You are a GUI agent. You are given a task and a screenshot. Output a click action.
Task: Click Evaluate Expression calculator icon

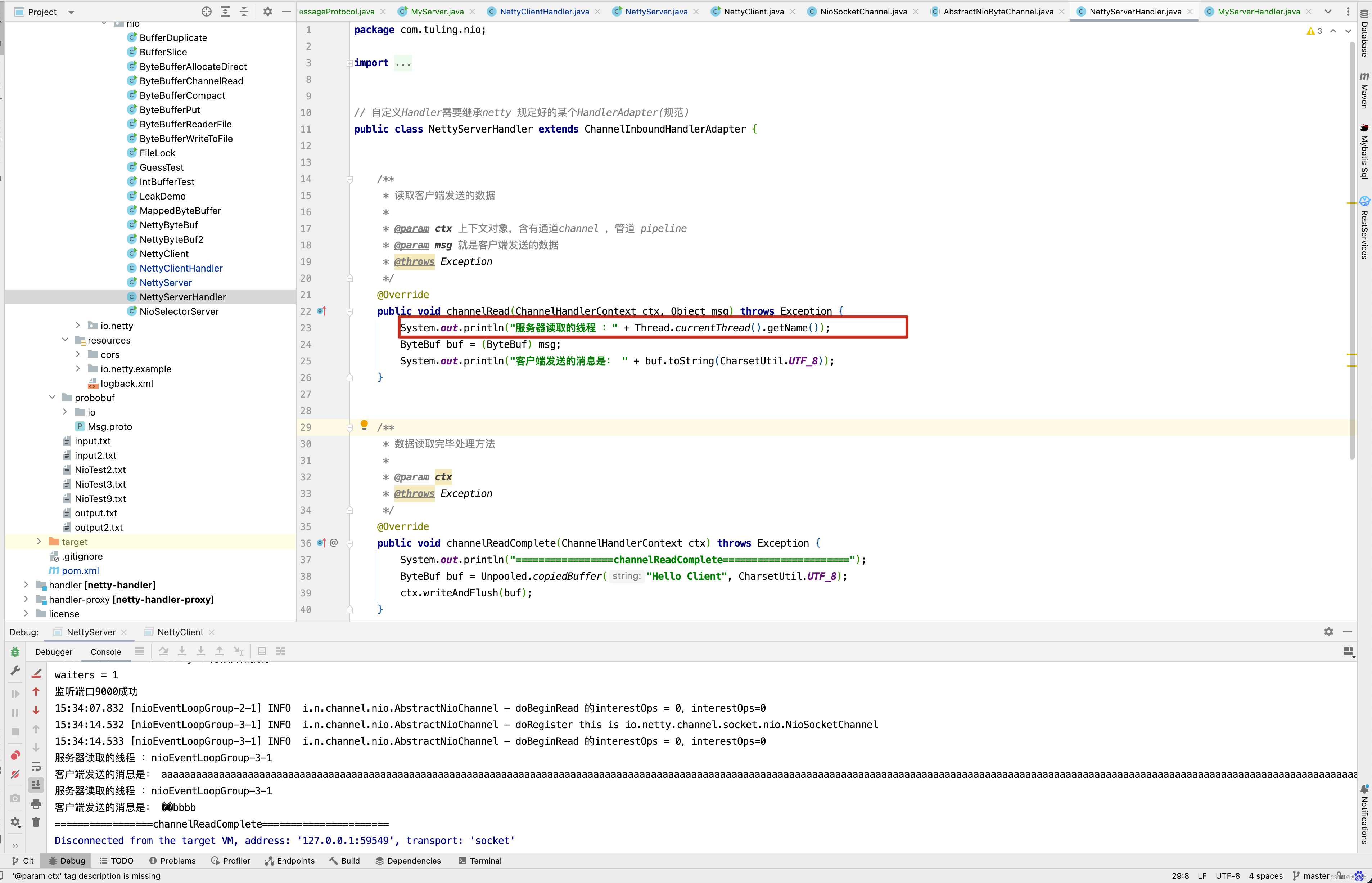(262, 651)
